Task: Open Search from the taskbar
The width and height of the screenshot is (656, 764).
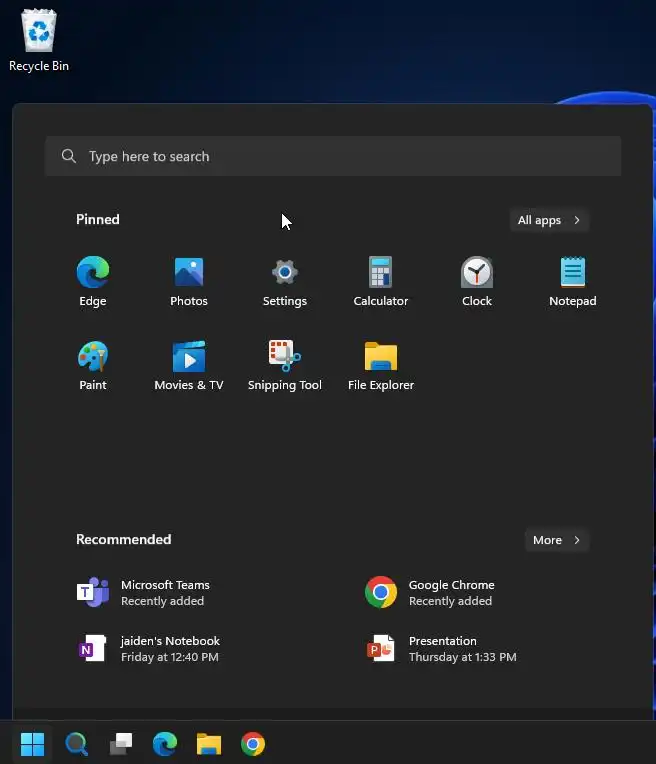Action: click(x=77, y=744)
